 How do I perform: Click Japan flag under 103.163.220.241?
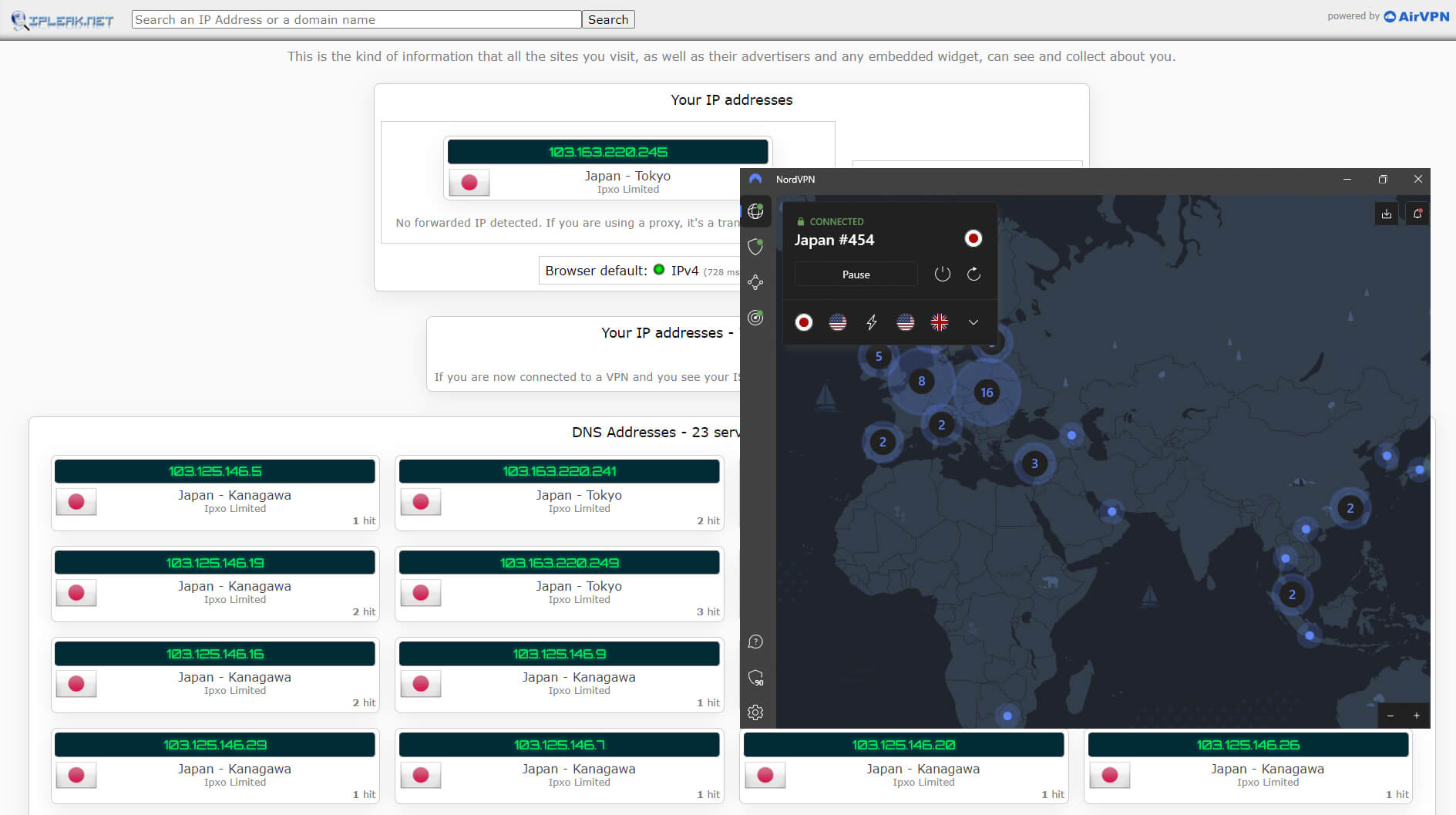pyautogui.click(x=421, y=502)
